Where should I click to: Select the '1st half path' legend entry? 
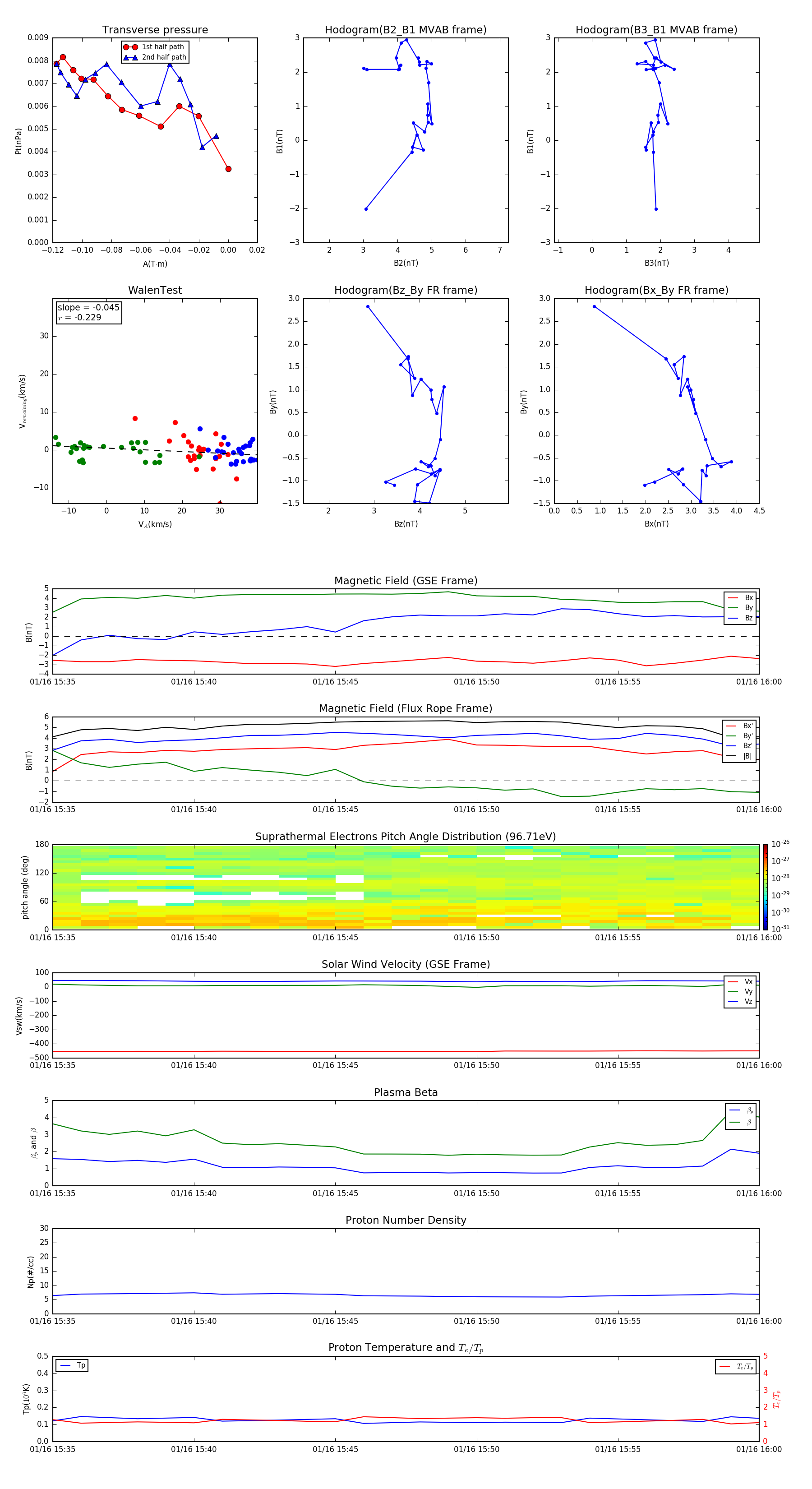tap(154, 47)
